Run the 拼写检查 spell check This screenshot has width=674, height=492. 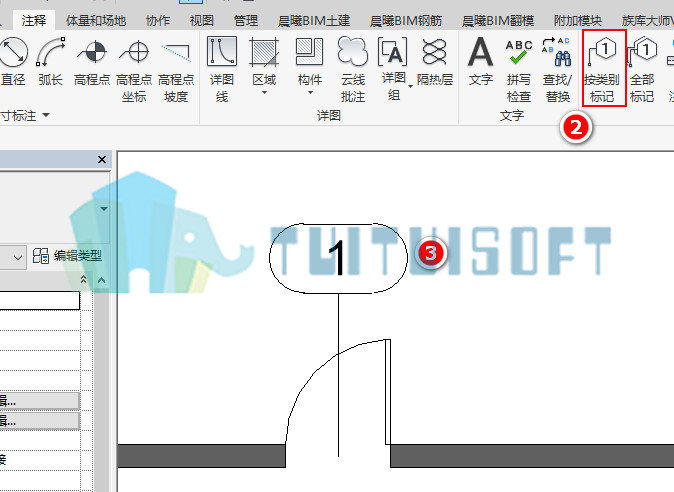[519, 71]
